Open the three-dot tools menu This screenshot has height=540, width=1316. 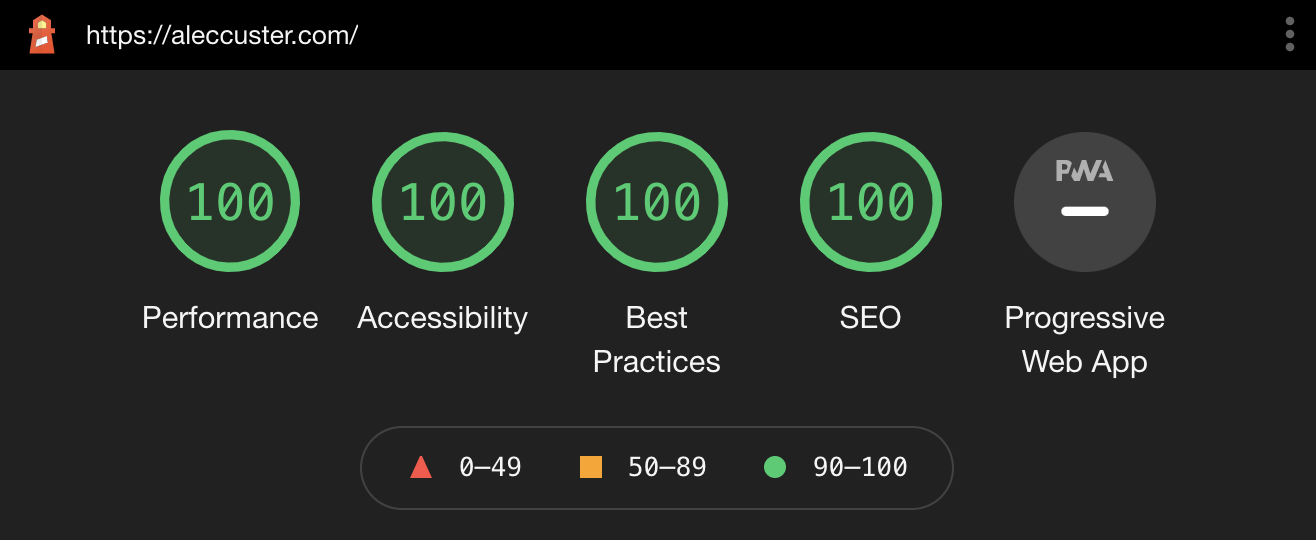[1289, 34]
